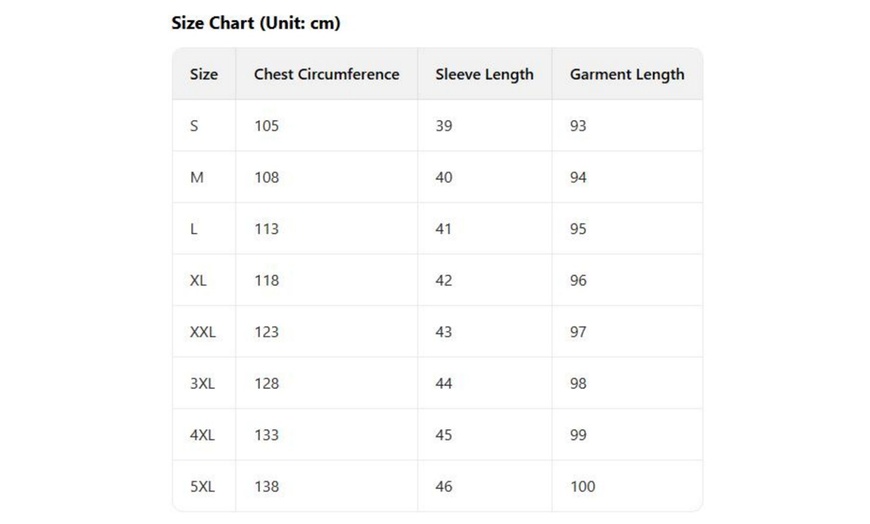Click the 'Size Chart (Unit: cm)' title
870x524 pixels.
(x=255, y=23)
